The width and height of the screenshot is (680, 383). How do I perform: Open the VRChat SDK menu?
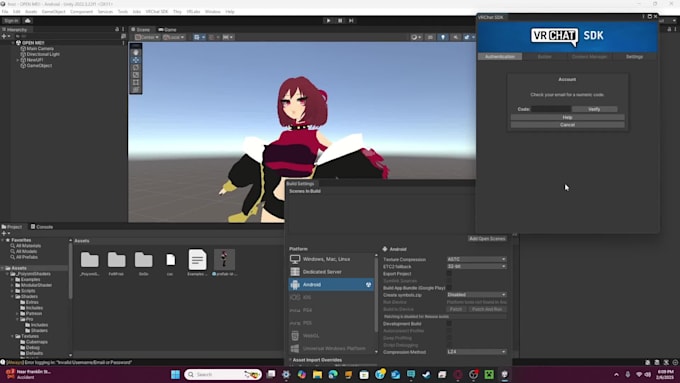157,12
